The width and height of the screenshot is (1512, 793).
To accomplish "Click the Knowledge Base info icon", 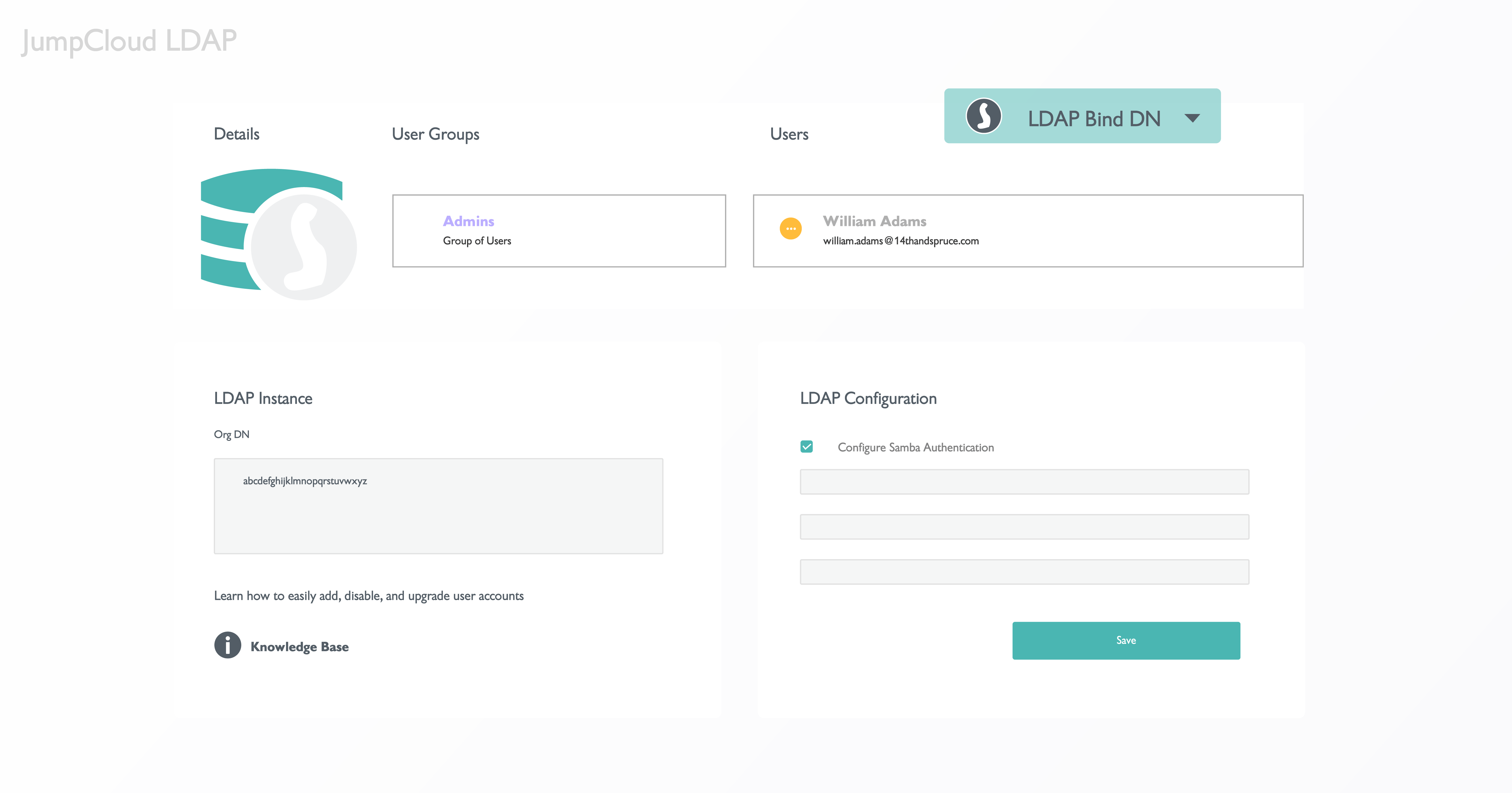I will 228,645.
